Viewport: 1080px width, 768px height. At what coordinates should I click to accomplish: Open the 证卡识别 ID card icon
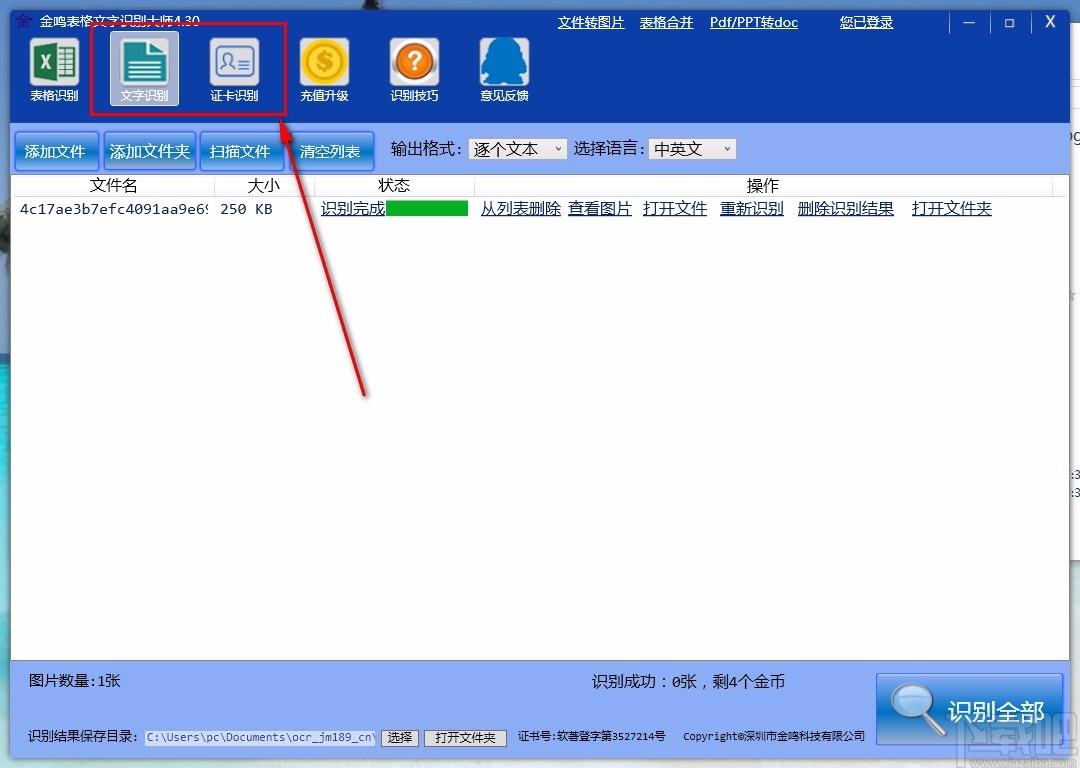234,70
